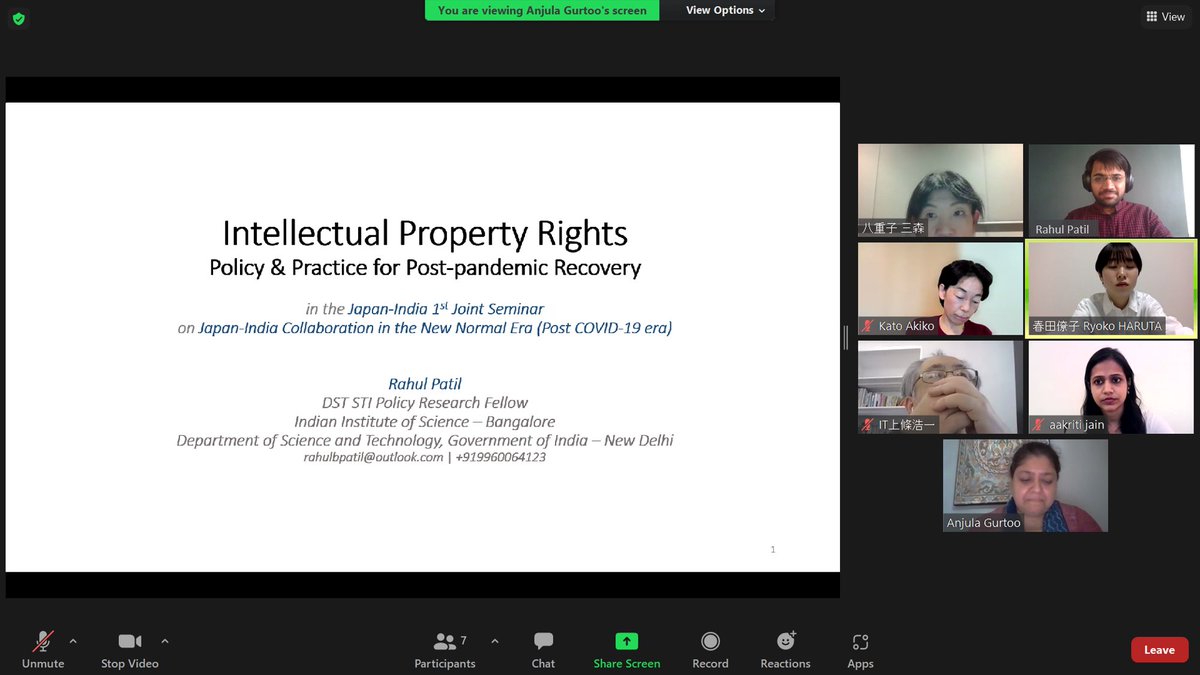Open the View Options dropdown
This screenshot has height=675, width=1200.
pos(725,10)
